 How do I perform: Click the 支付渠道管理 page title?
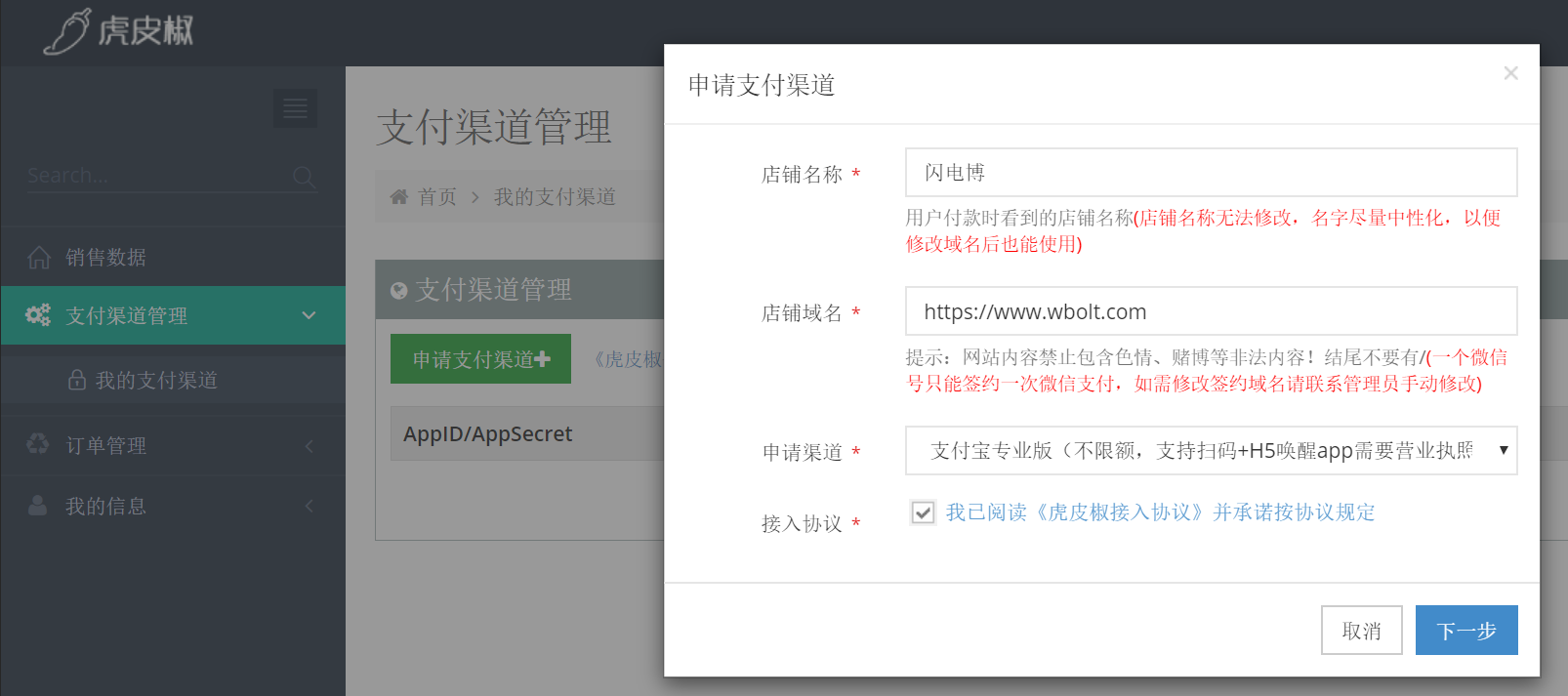click(494, 127)
